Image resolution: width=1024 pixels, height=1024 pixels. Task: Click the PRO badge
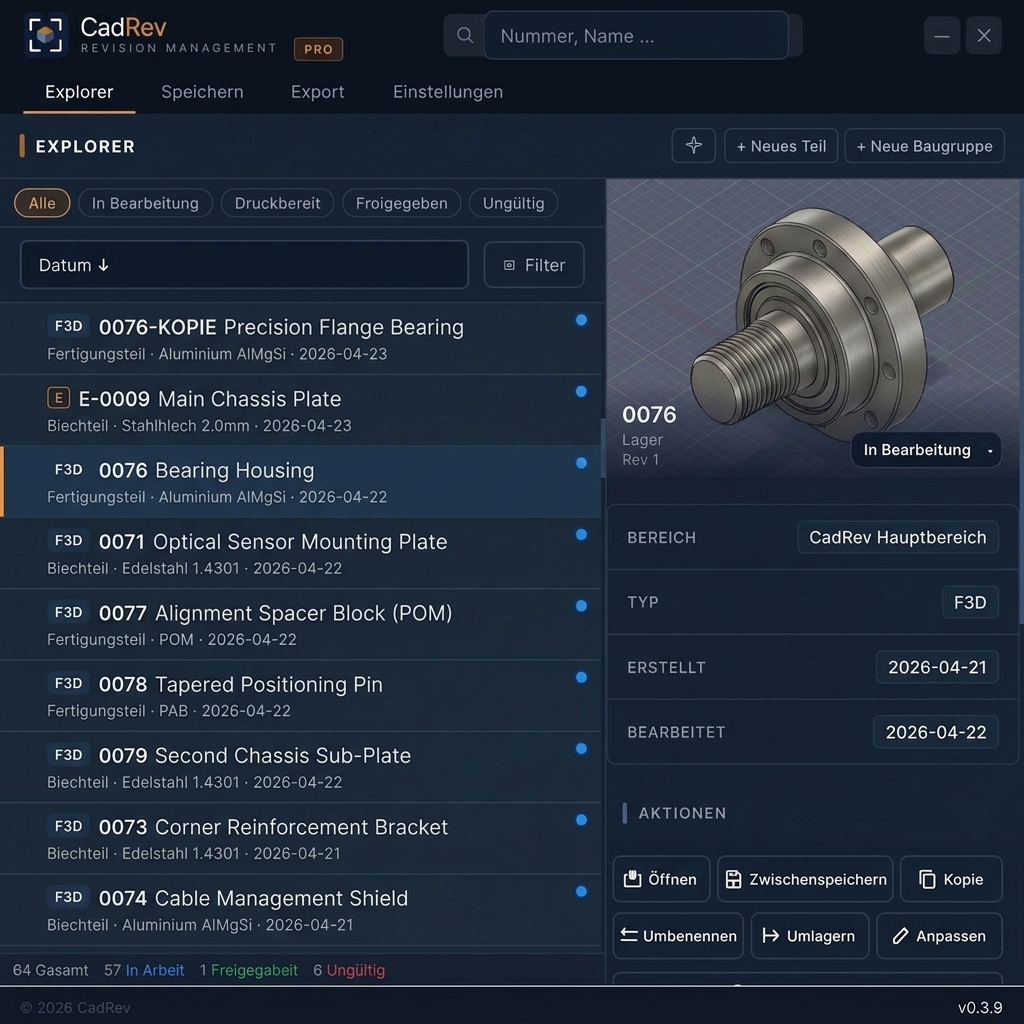(x=319, y=49)
